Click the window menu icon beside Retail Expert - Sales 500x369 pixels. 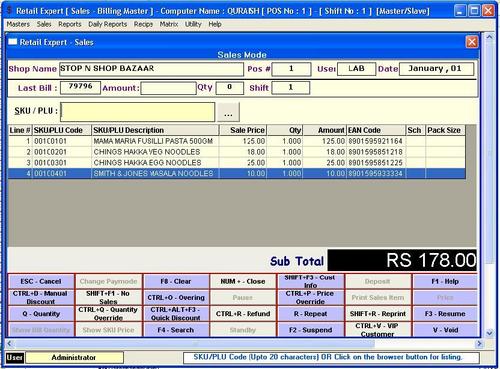pos(13,42)
